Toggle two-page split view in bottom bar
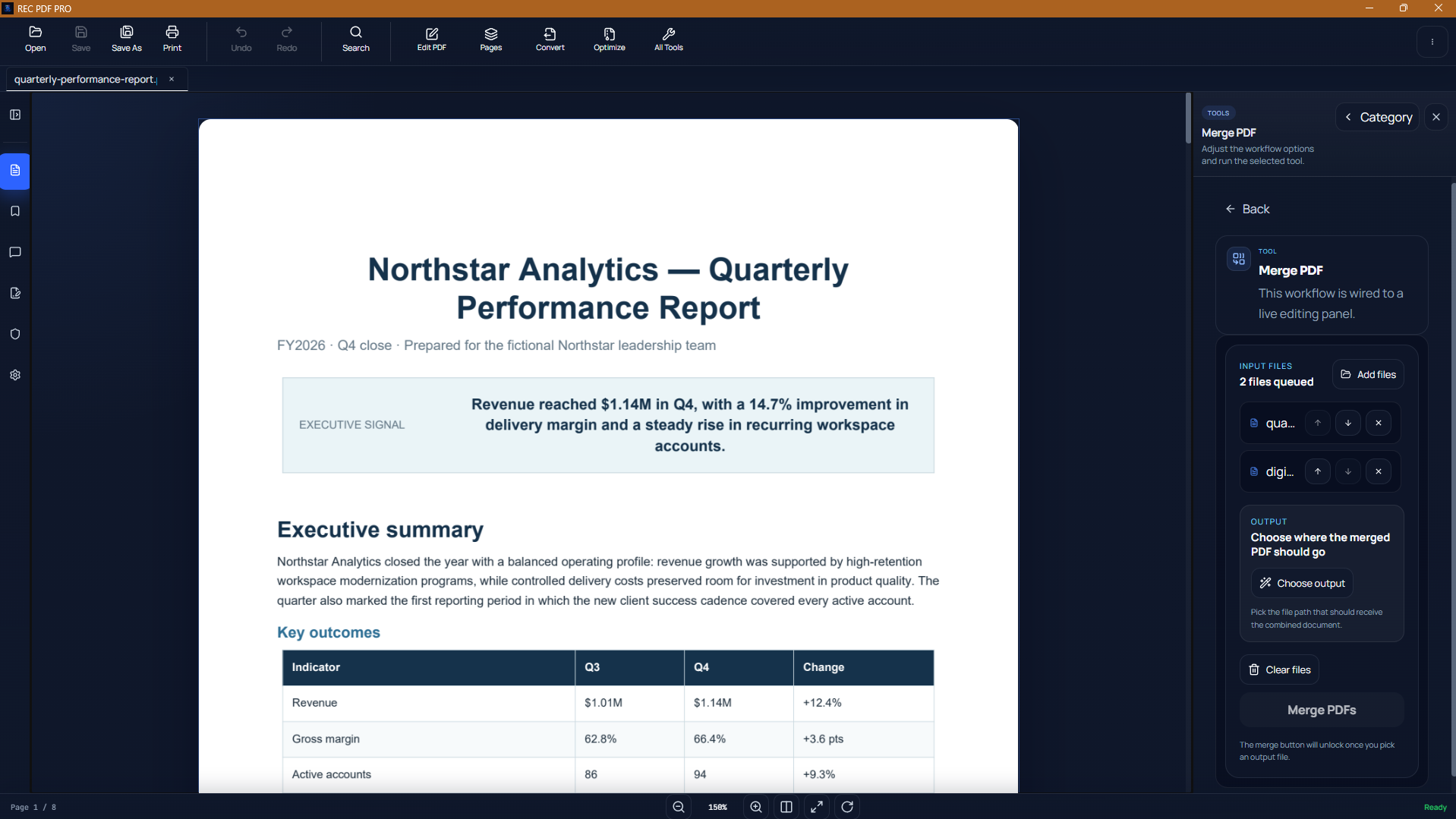This screenshot has height=819, width=1456. [x=786, y=807]
